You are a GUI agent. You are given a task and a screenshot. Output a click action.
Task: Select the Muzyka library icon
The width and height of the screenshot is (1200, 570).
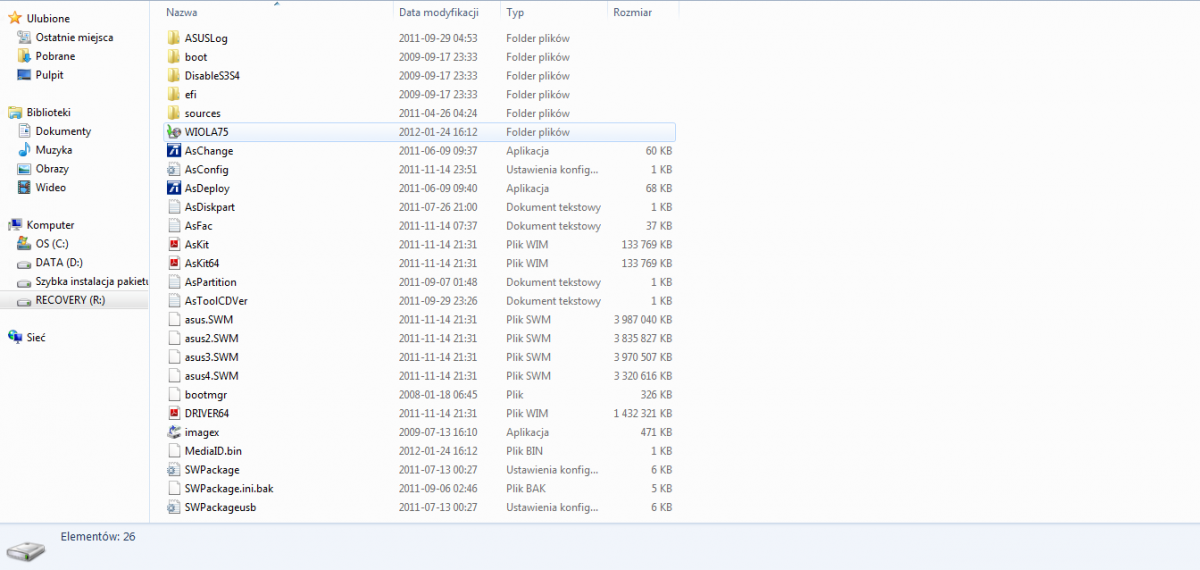[x=26, y=150]
